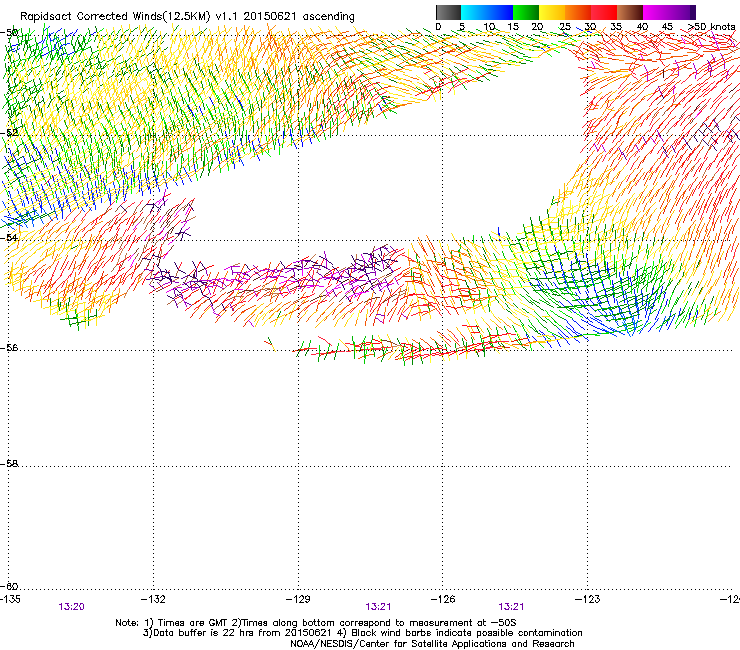Viewport: 740px width, 650px height.
Task: Click the "20" legend scale label
Action: tap(537, 26)
